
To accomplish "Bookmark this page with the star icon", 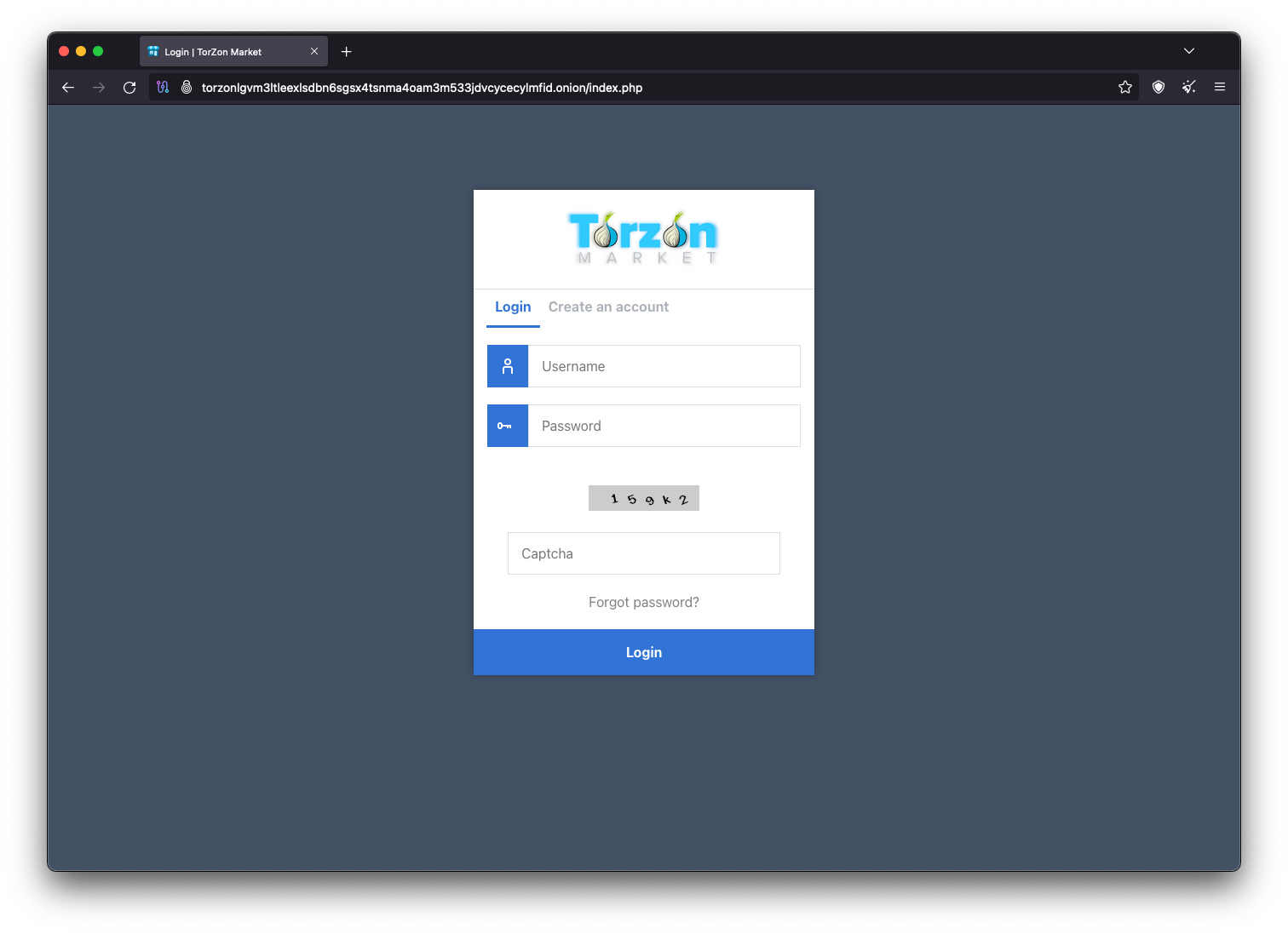I will point(1125,88).
